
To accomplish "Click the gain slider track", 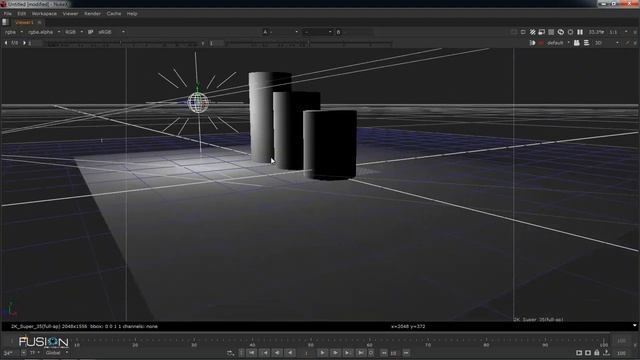I will (x=121, y=43).
